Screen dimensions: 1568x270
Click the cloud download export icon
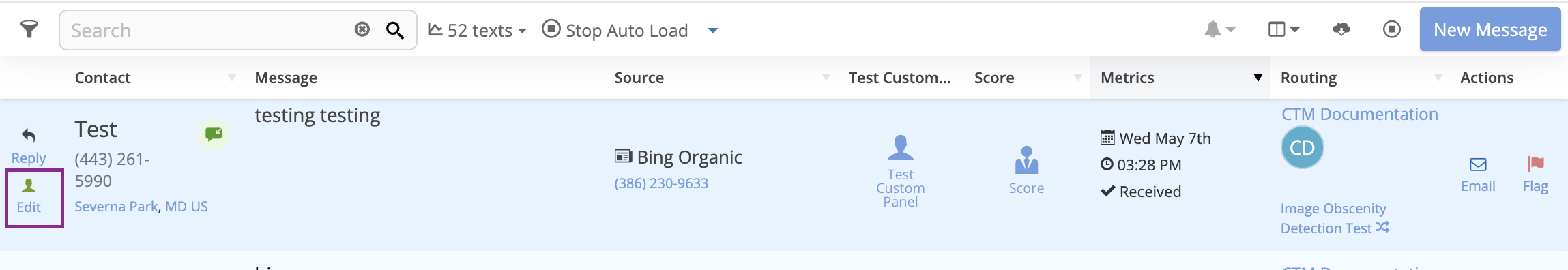pyautogui.click(x=1341, y=29)
